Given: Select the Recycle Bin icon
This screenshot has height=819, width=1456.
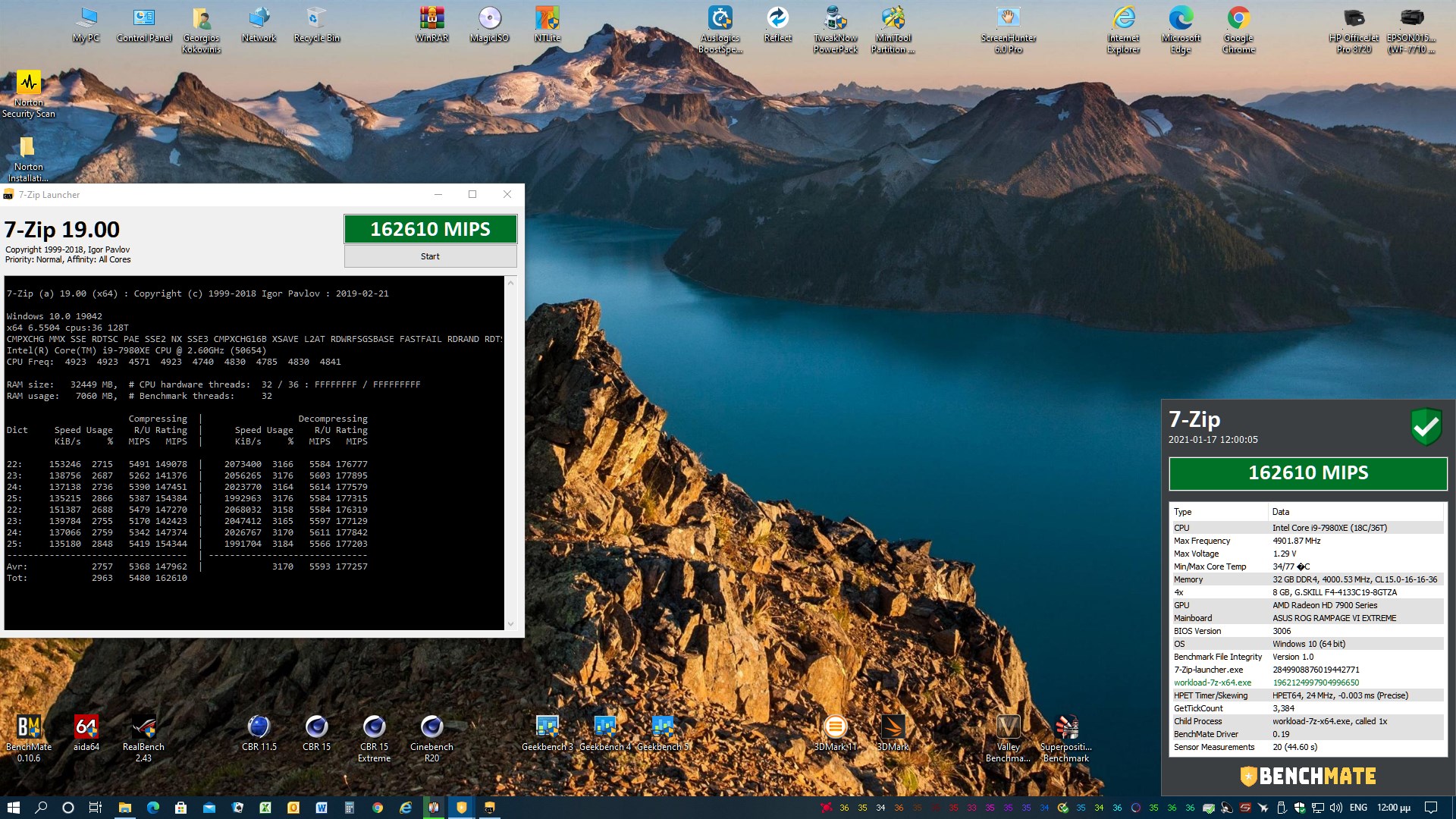Looking at the screenshot, I should pos(316,25).
